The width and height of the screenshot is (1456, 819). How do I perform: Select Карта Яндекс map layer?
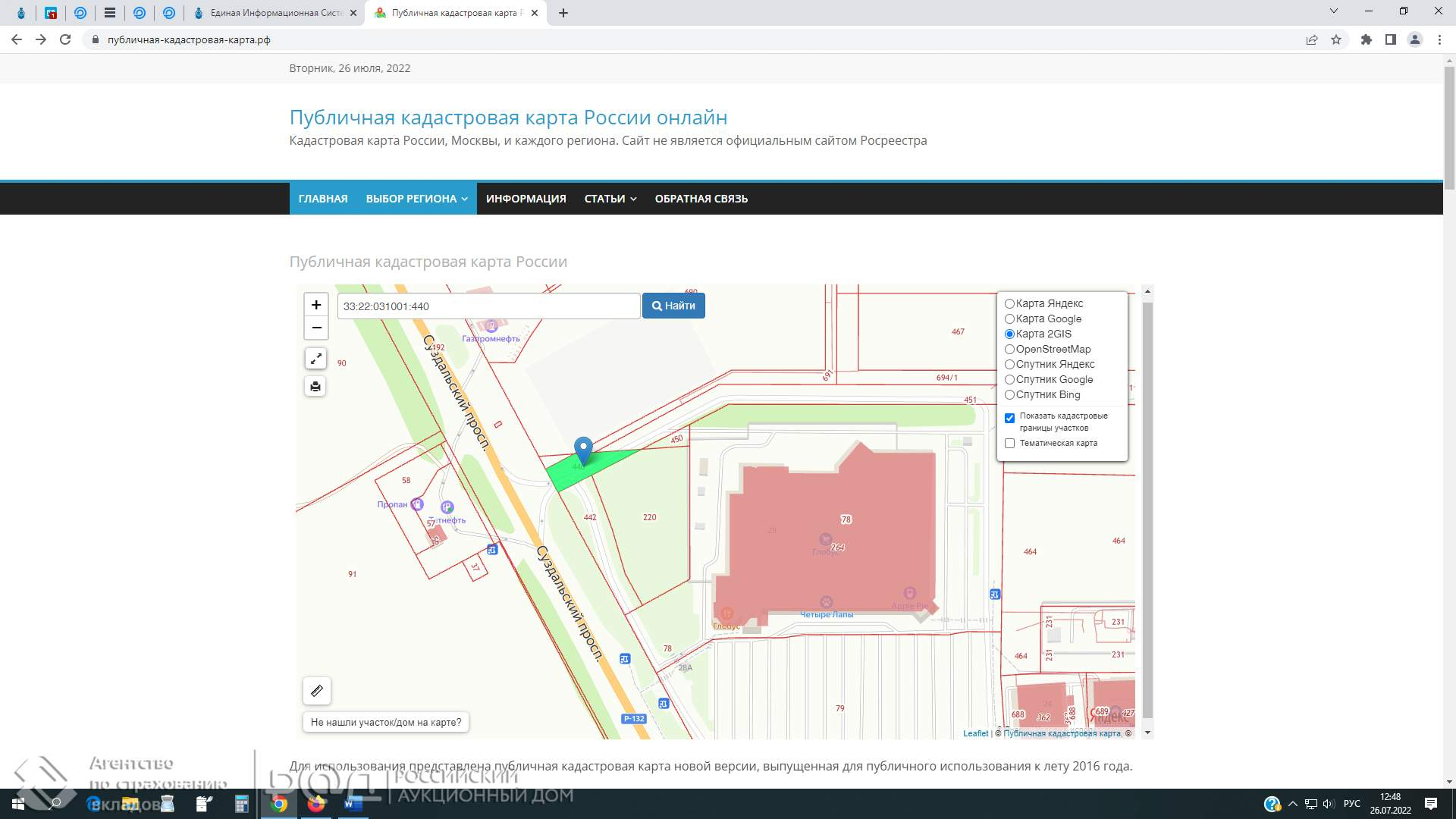pyautogui.click(x=1009, y=304)
